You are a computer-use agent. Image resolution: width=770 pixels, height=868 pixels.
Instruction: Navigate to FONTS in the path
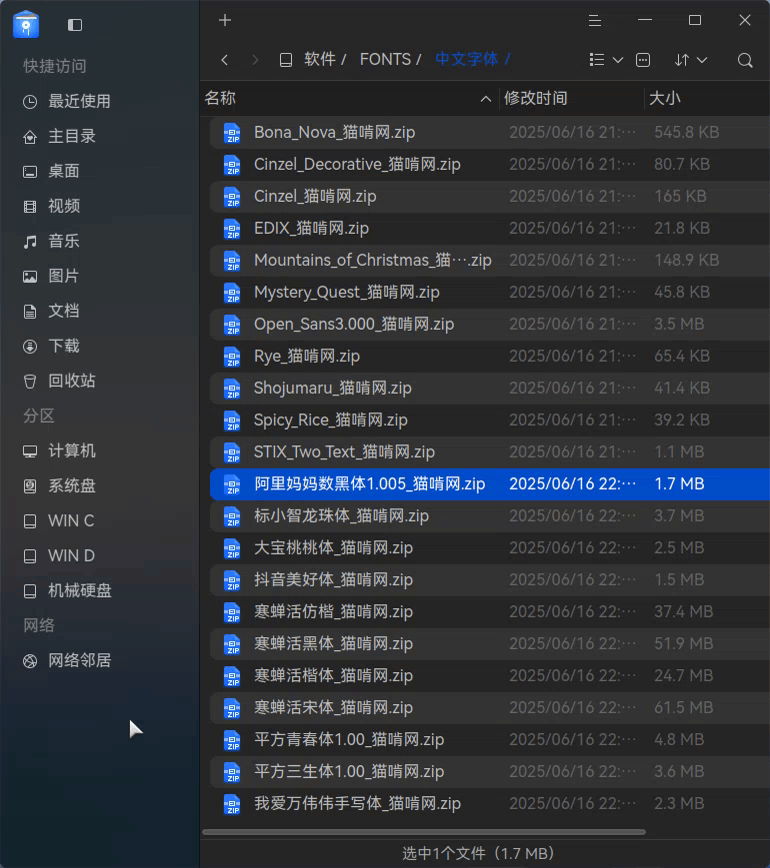(385, 59)
